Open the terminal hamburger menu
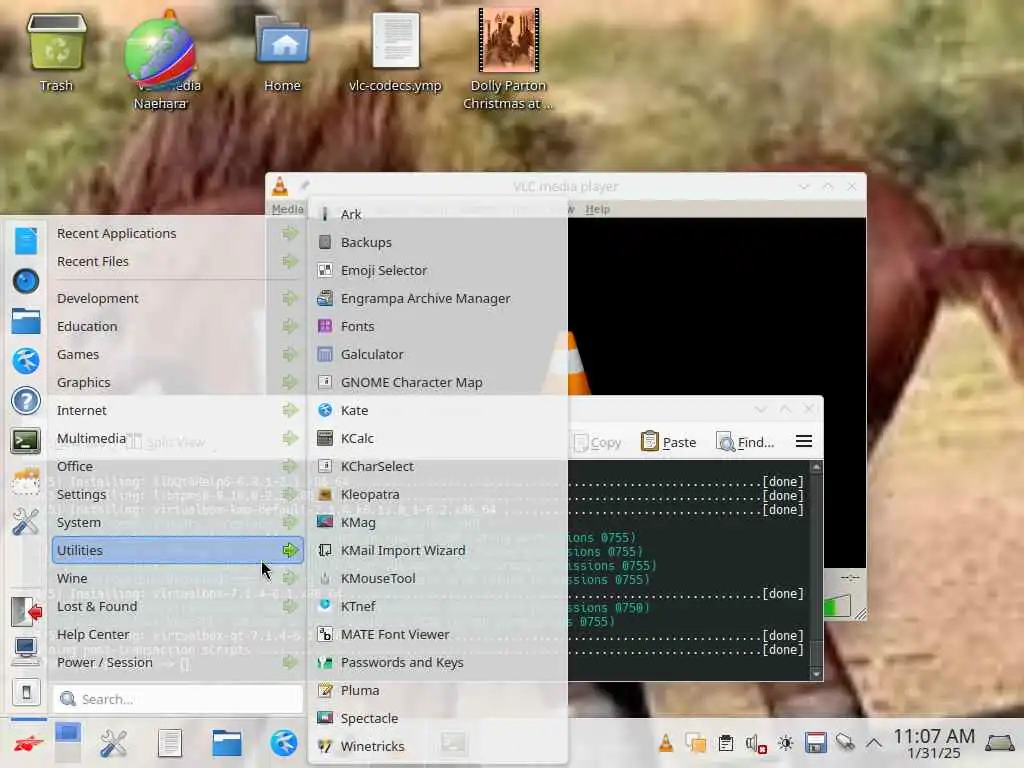Image resolution: width=1024 pixels, height=768 pixels. pos(804,442)
